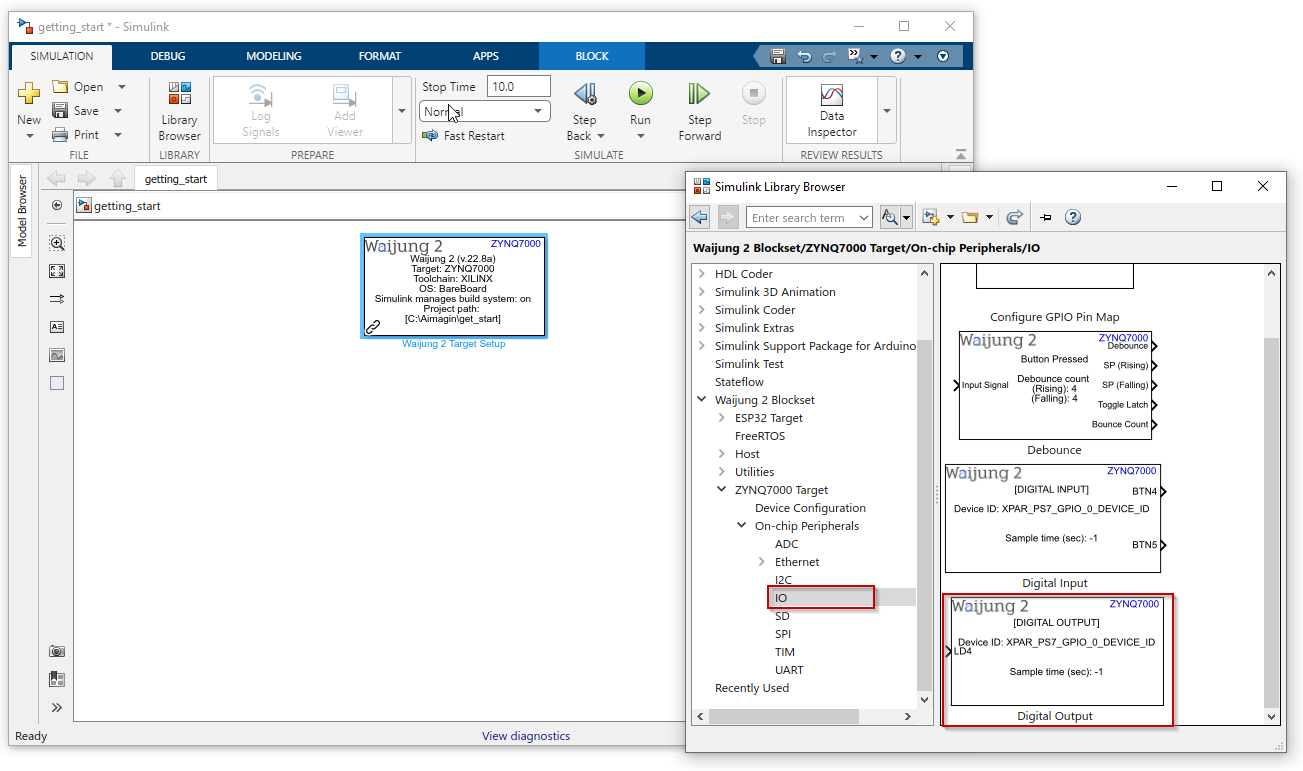Click the Zoom In tool in canvas palette
This screenshot has width=1303, height=771.
[57, 243]
